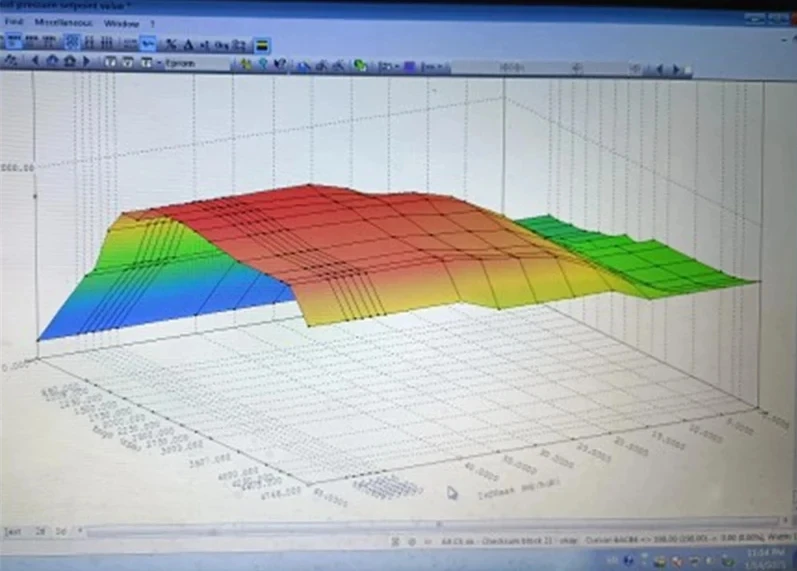Open the Window menu
This screenshot has height=571, width=797.
(x=121, y=23)
